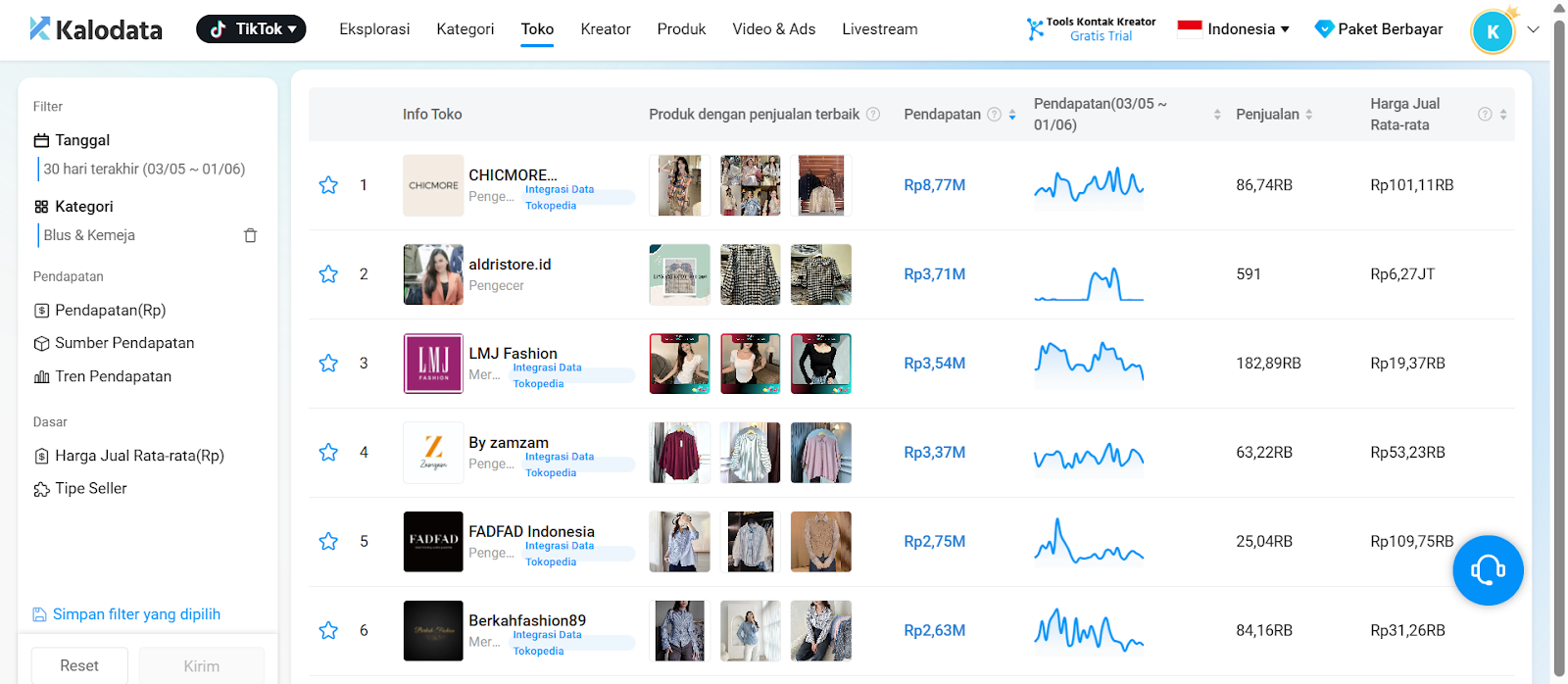Go to the Eksplorasi menu
Screen dimensions: 1568x684
(374, 29)
